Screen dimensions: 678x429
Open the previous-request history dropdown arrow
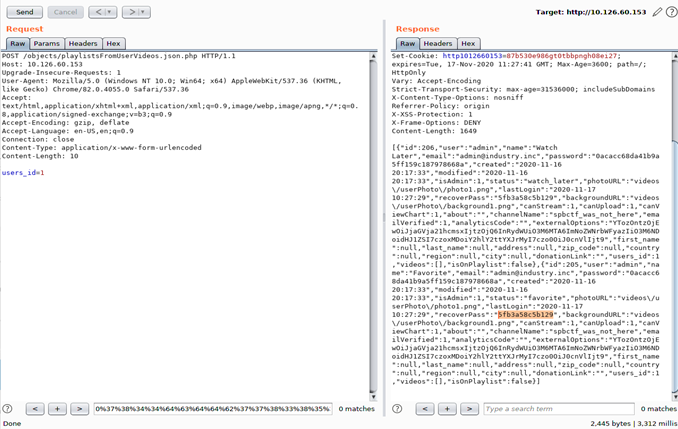pos(111,12)
